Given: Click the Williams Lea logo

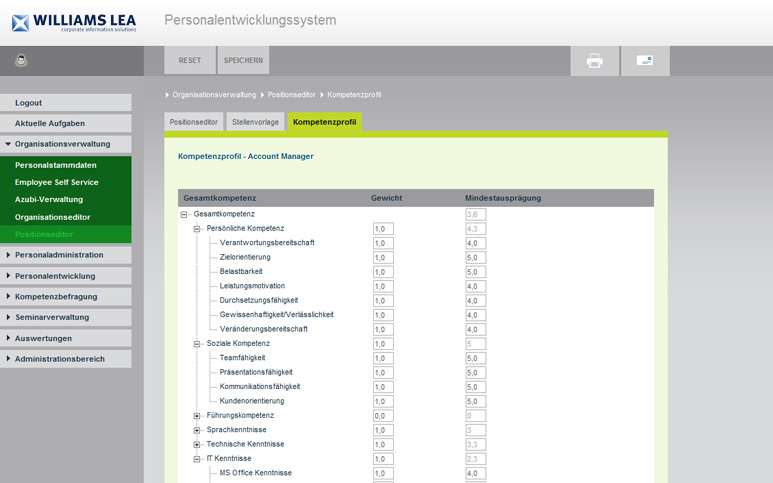Looking at the screenshot, I should pyautogui.click(x=73, y=21).
